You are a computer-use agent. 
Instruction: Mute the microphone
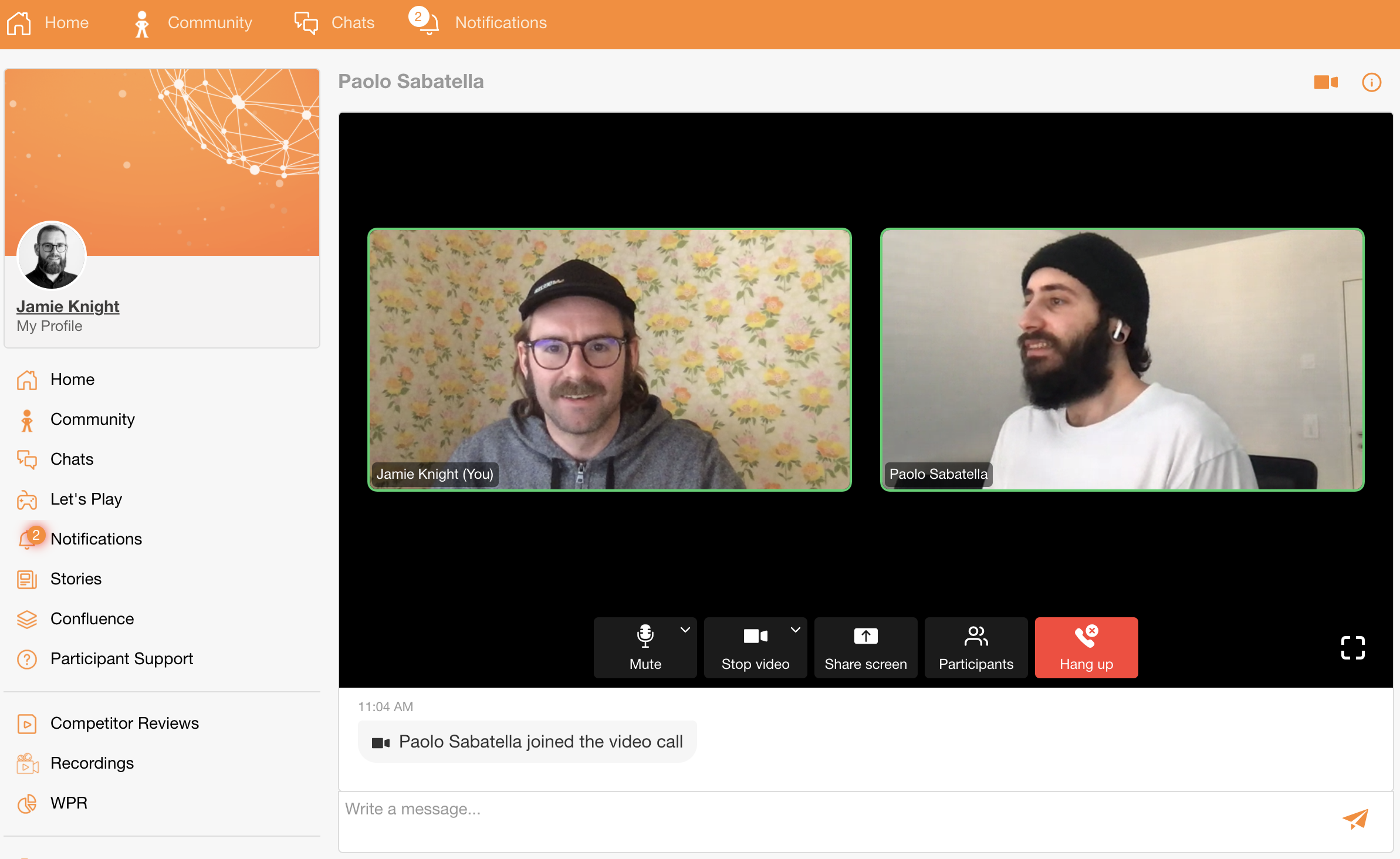point(645,648)
